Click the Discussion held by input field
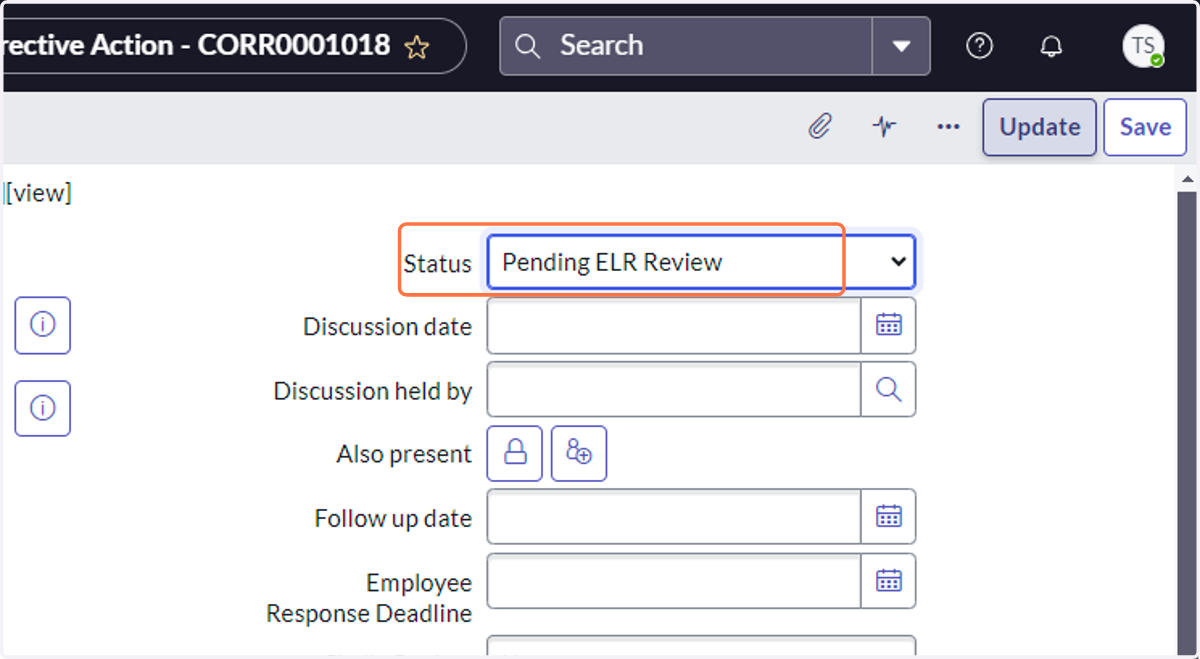The image size is (1200, 659). pyautogui.click(x=674, y=390)
